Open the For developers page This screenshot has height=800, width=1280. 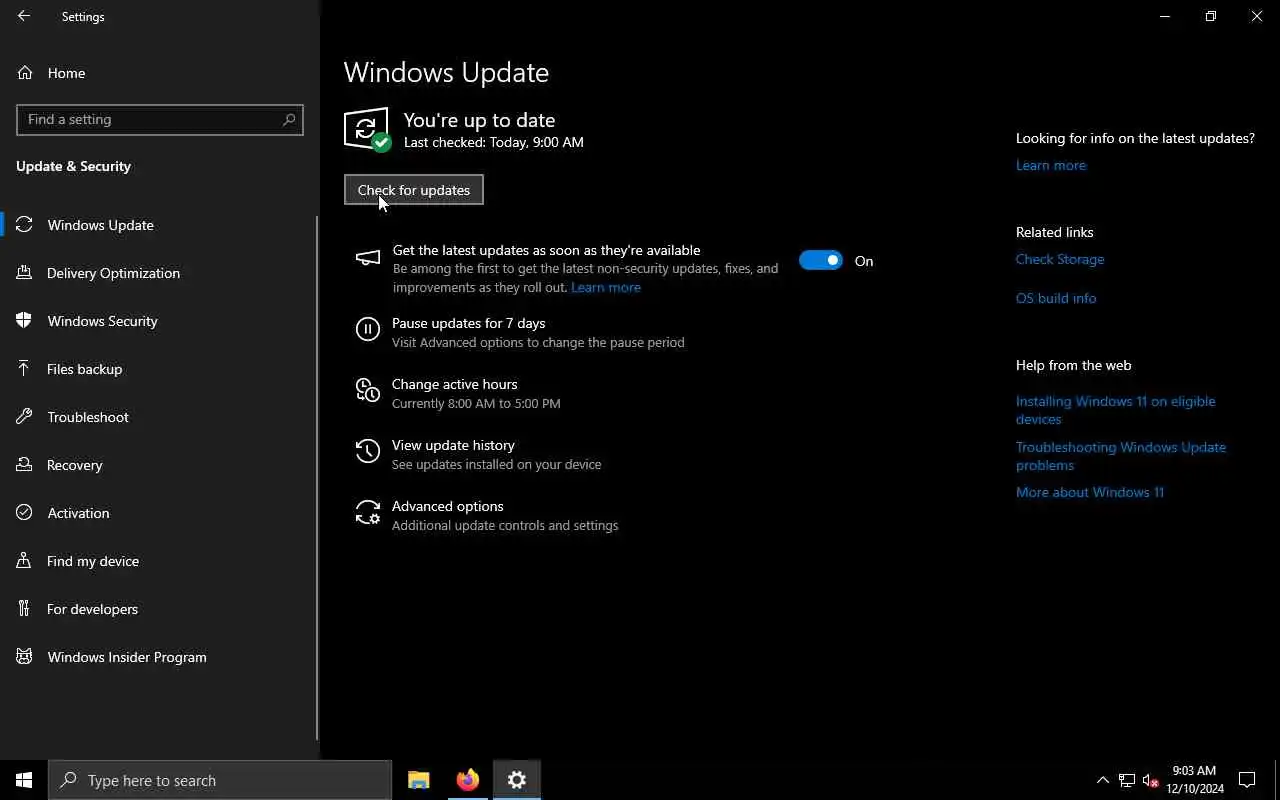coord(158,609)
